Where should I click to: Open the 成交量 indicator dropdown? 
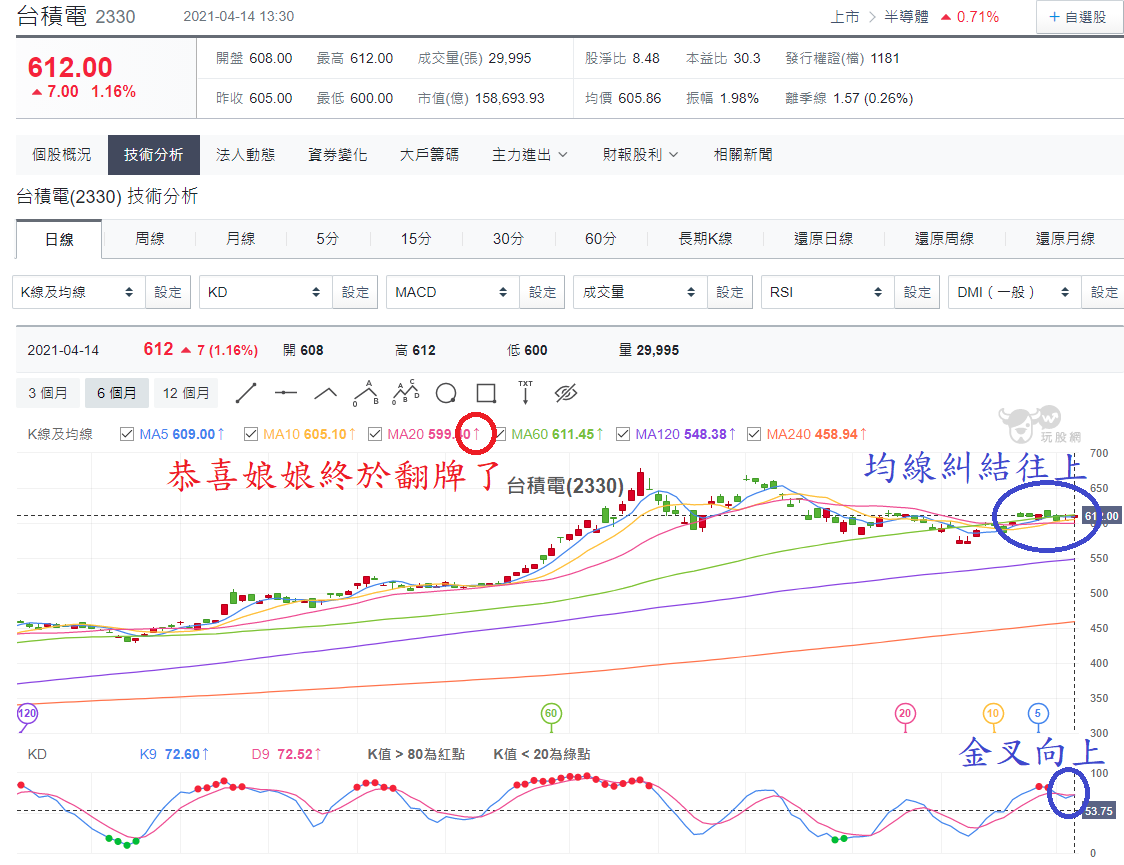tap(640, 292)
